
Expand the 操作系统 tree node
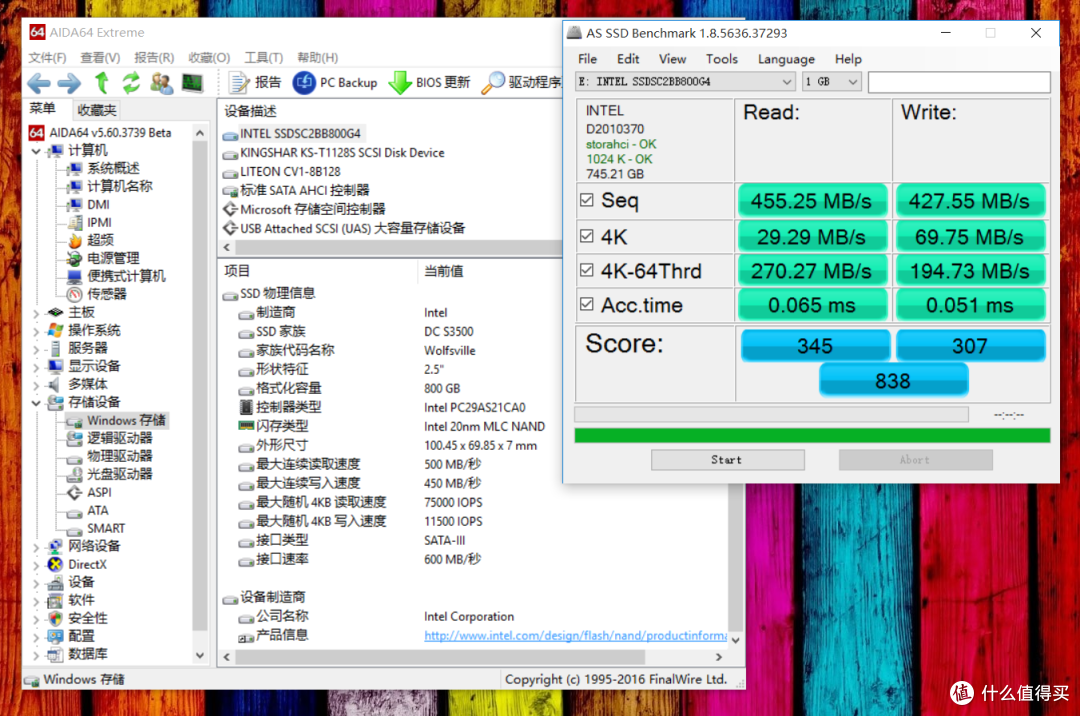coord(36,330)
